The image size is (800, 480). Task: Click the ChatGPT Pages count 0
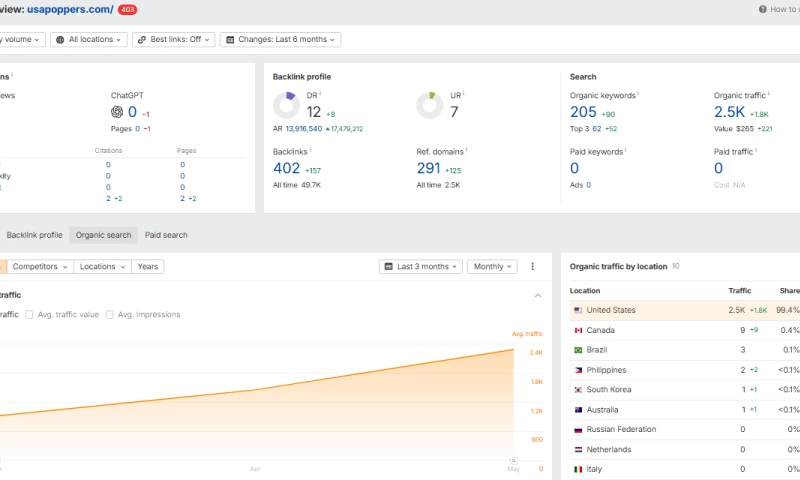(x=137, y=129)
